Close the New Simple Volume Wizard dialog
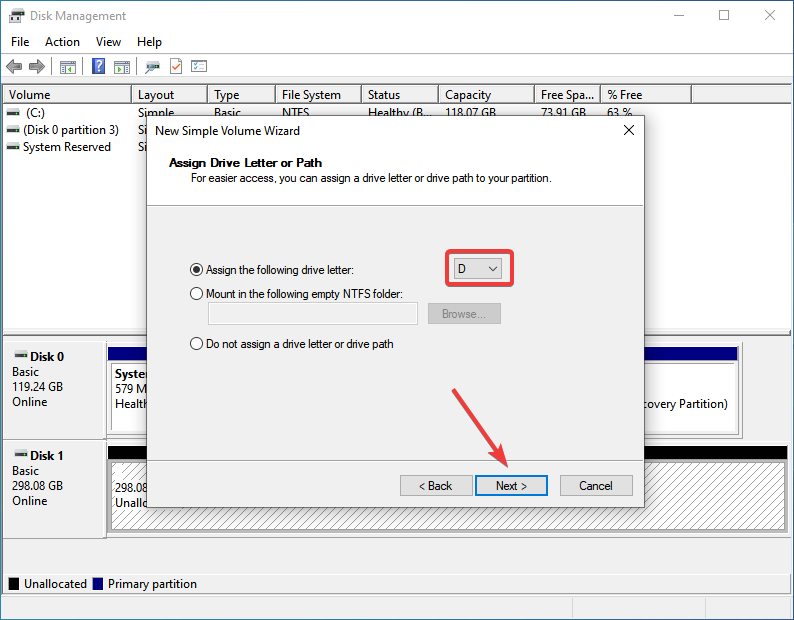 [629, 130]
